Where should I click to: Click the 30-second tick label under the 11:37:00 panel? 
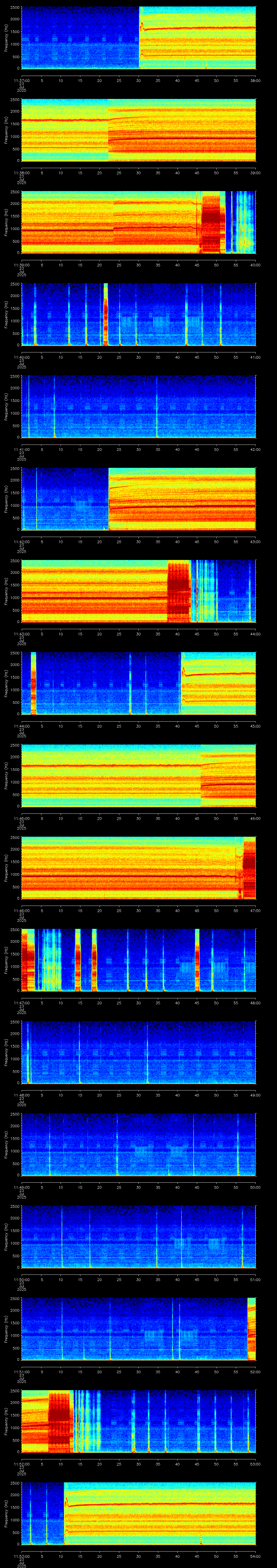(138, 80)
